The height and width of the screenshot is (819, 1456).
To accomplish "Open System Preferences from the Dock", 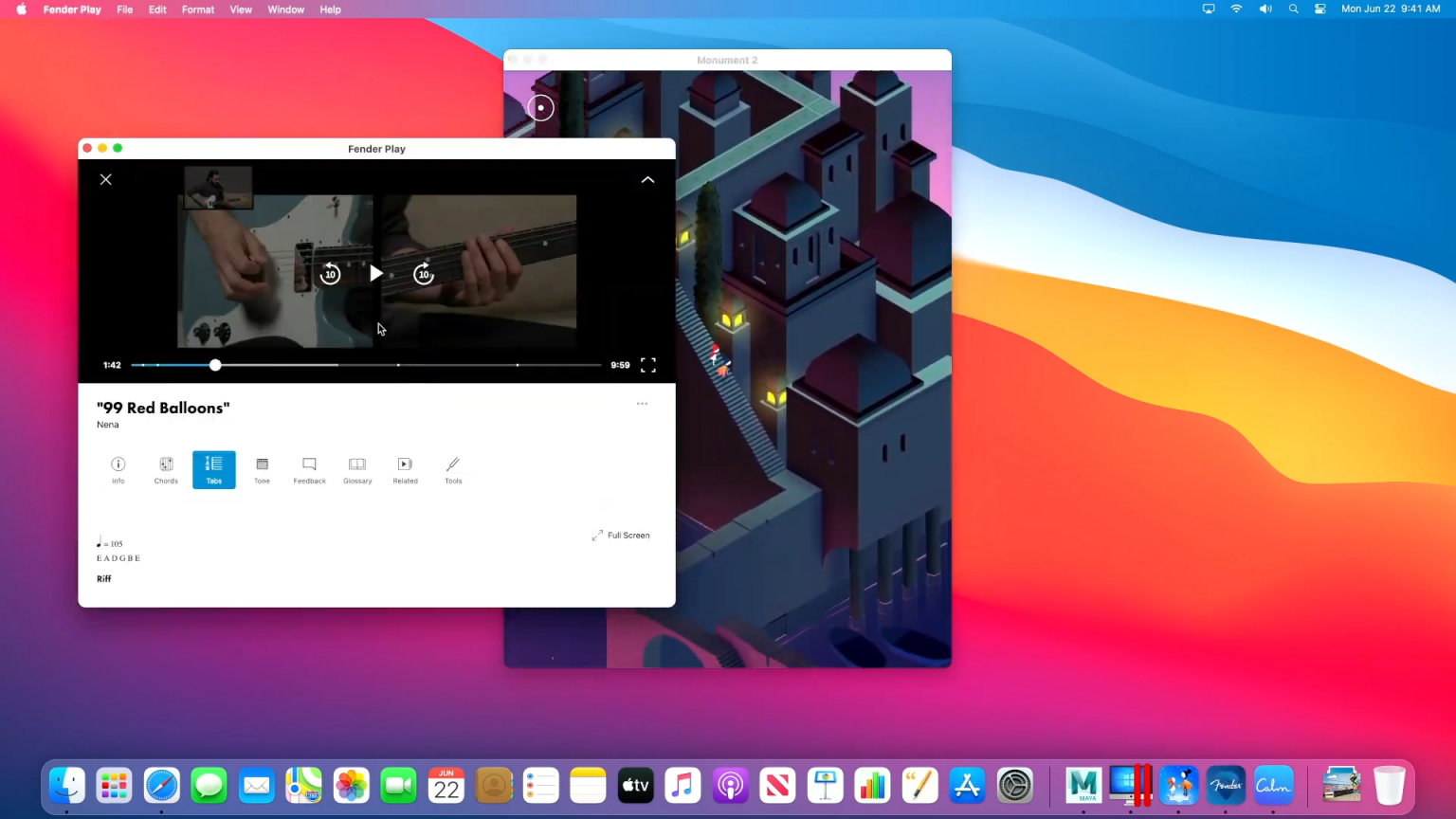I will (x=1014, y=785).
